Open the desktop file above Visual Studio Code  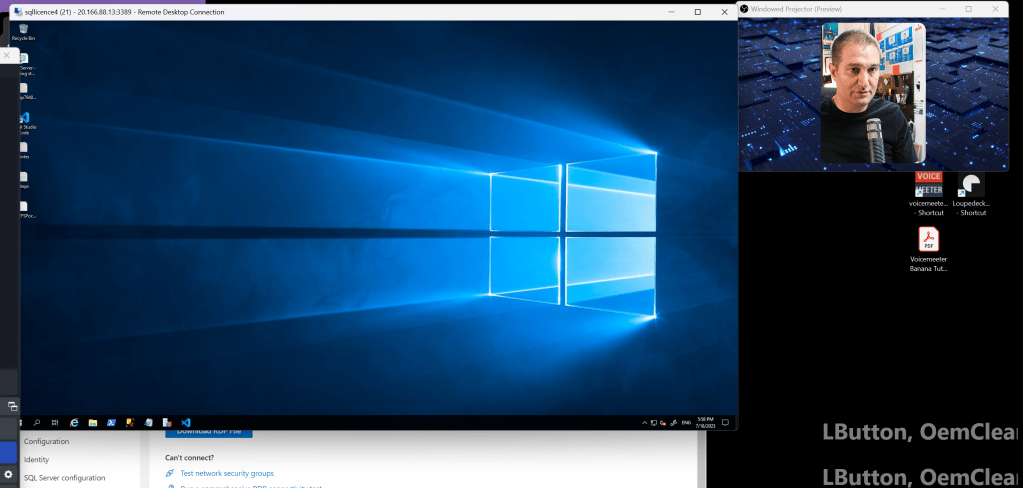pos(24,91)
